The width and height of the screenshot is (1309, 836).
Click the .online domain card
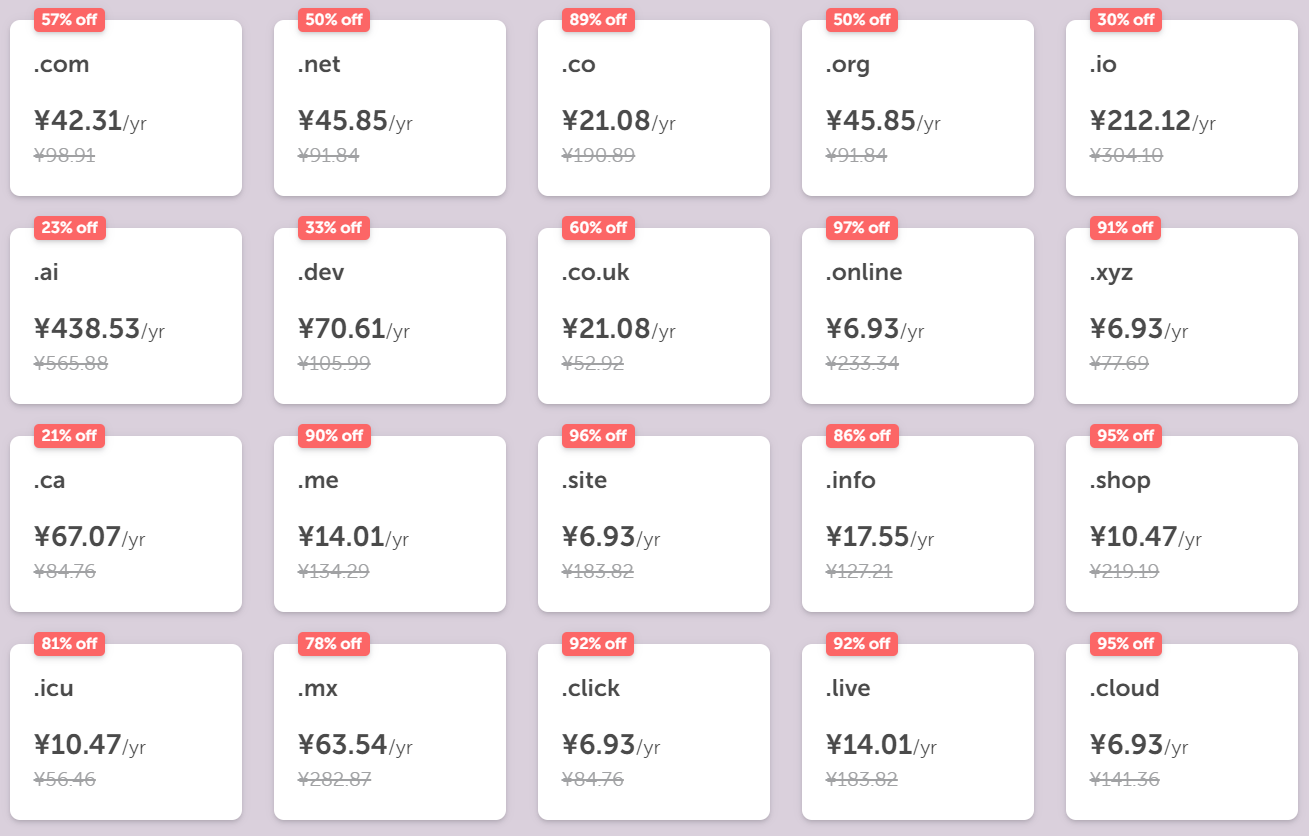click(x=918, y=316)
